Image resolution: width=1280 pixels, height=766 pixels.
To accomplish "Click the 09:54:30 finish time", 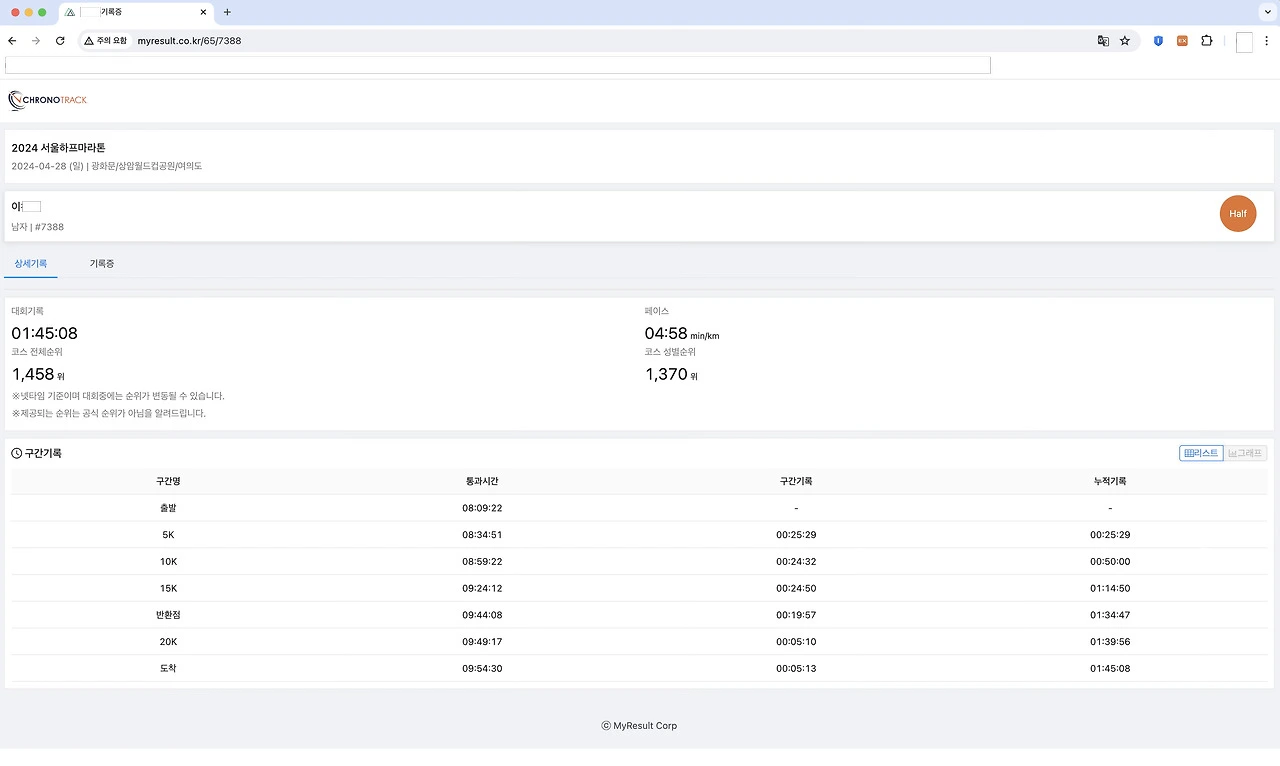I will (x=482, y=668).
